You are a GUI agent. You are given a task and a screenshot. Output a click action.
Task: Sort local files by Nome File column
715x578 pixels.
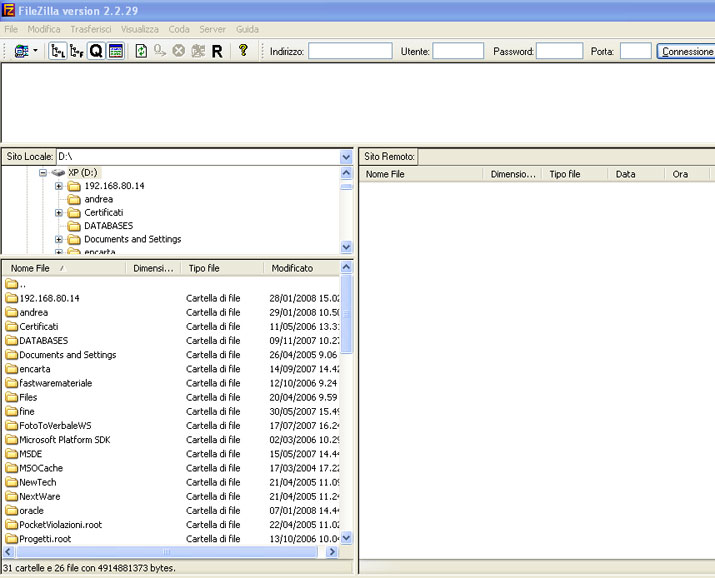pyautogui.click(x=64, y=268)
